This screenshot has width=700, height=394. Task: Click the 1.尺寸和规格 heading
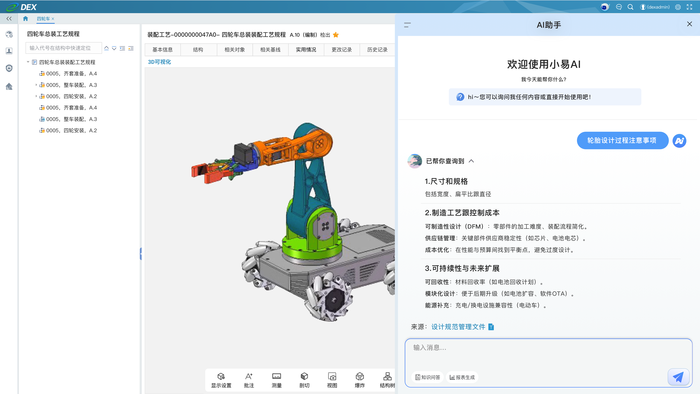[446, 181]
